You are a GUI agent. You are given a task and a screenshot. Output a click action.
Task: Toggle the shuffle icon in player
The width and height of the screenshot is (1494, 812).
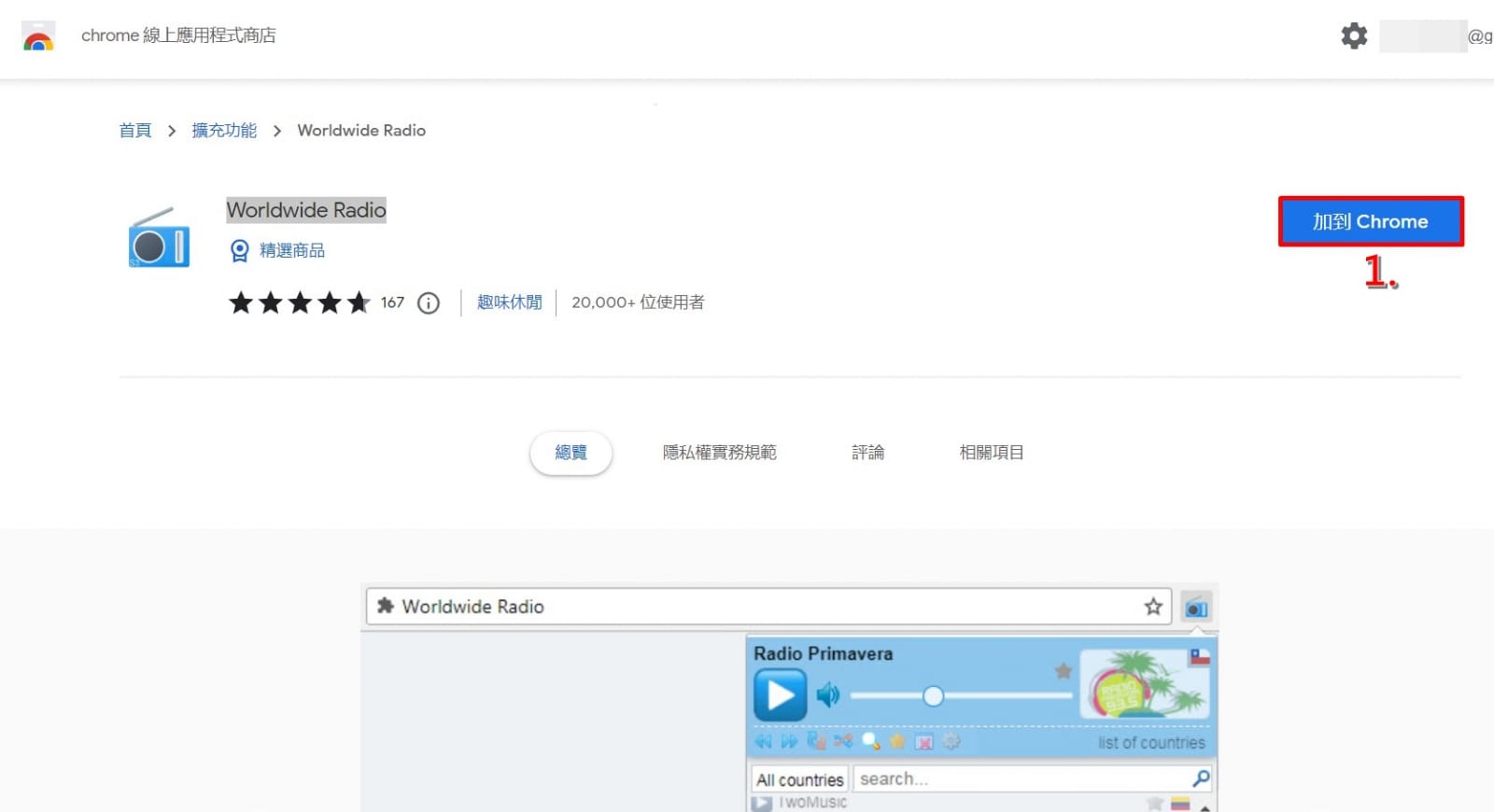tap(843, 742)
